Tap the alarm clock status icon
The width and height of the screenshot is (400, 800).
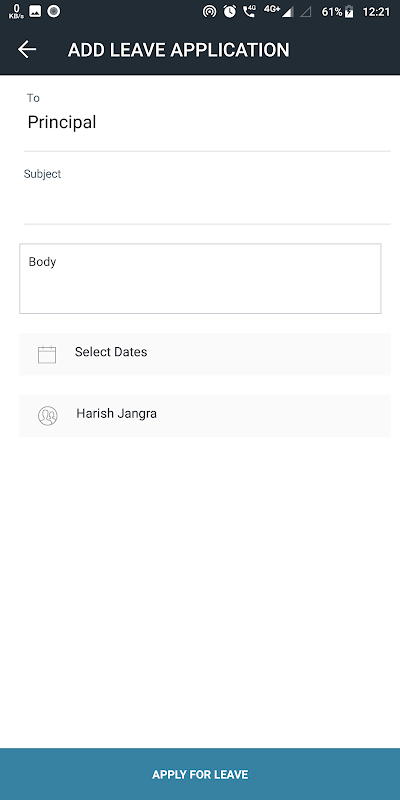230,11
